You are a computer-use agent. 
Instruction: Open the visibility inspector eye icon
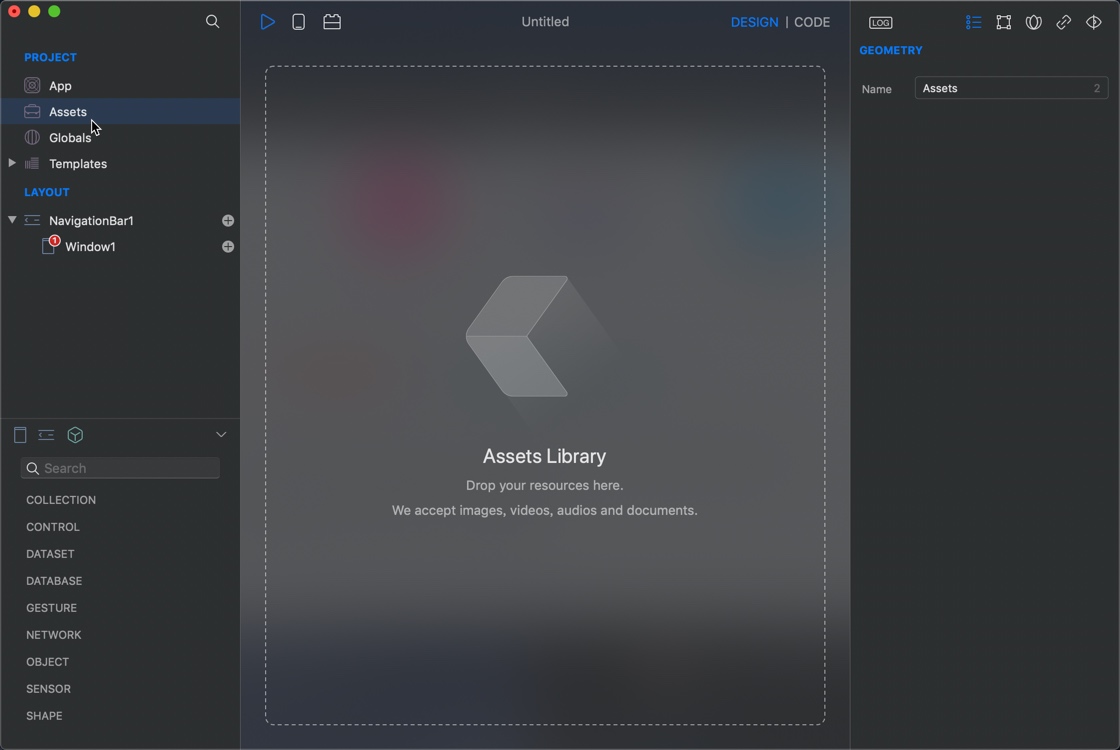(x=1093, y=21)
